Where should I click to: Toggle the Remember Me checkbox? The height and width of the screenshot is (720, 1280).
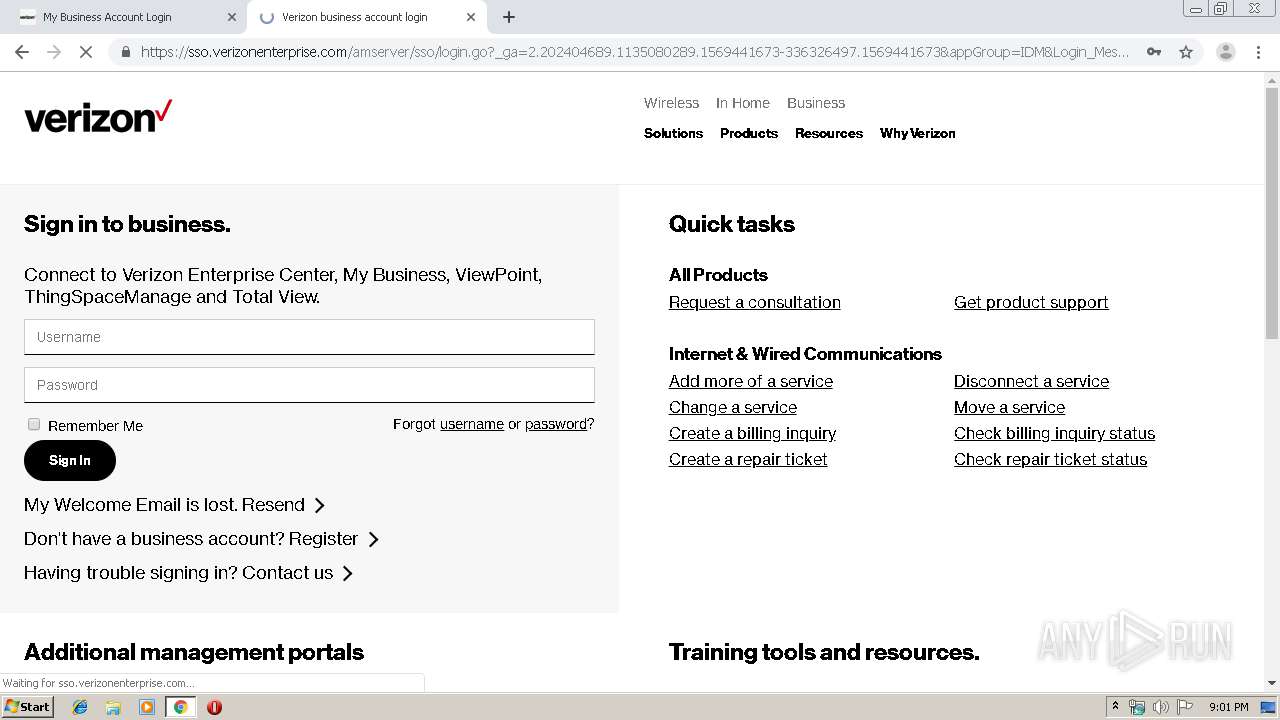tap(34, 424)
